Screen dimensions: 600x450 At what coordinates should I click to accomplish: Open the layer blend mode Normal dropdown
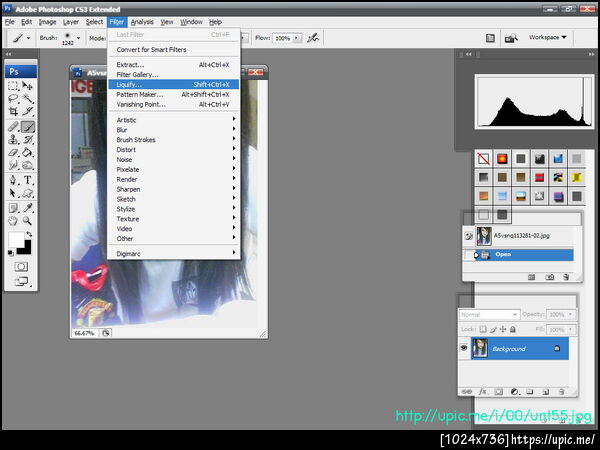[489, 315]
